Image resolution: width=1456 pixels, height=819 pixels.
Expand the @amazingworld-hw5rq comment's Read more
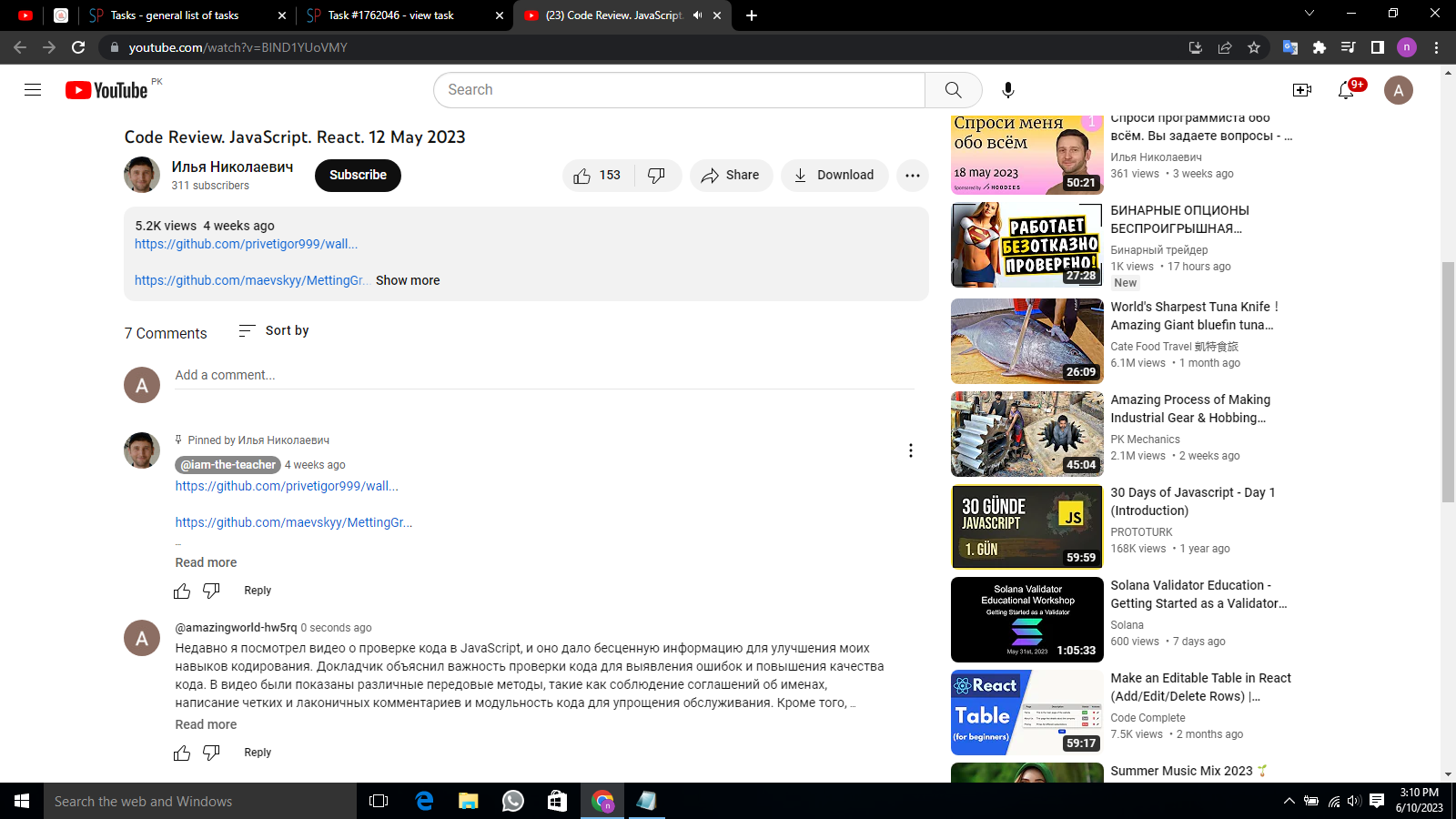click(206, 725)
